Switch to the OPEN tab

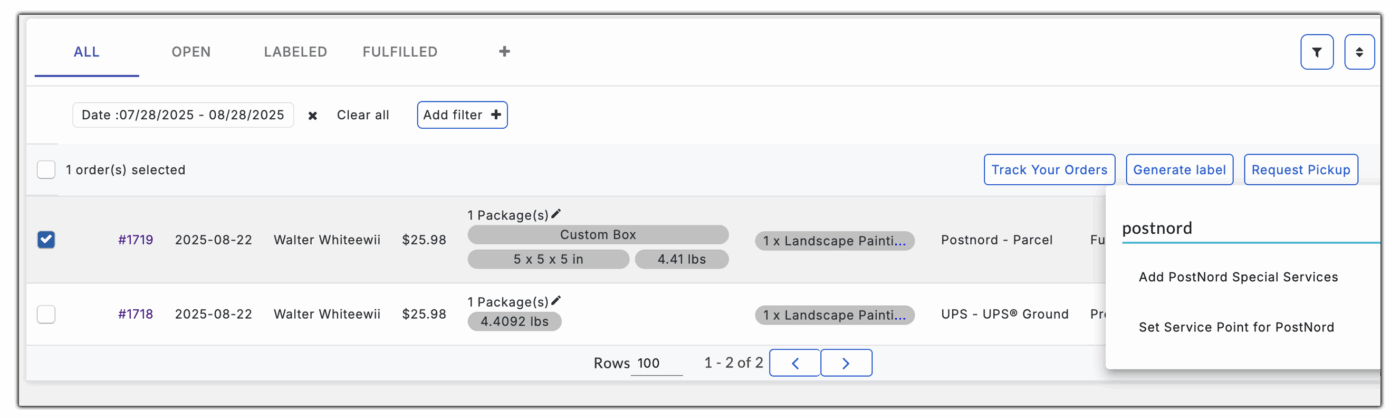[x=191, y=52]
